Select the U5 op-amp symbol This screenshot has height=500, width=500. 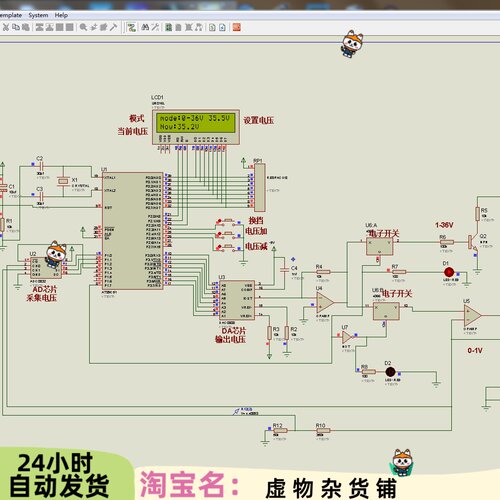[472, 315]
